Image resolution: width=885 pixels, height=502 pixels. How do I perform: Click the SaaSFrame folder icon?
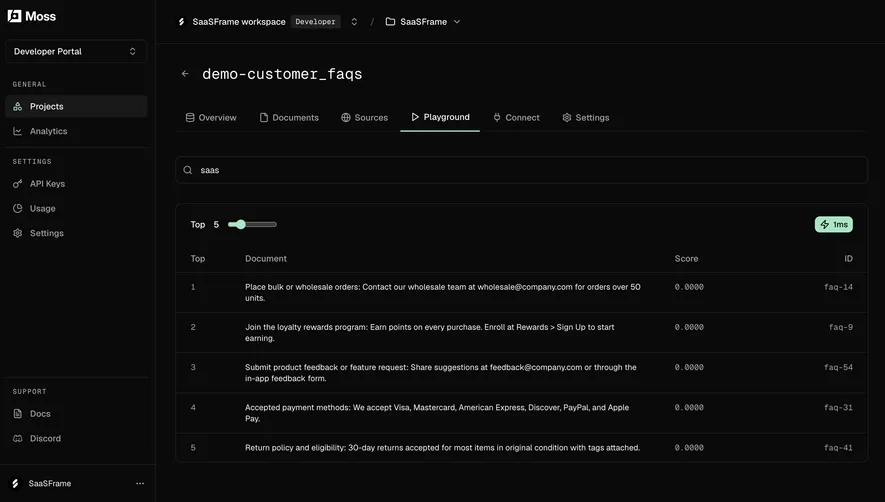tap(390, 21)
